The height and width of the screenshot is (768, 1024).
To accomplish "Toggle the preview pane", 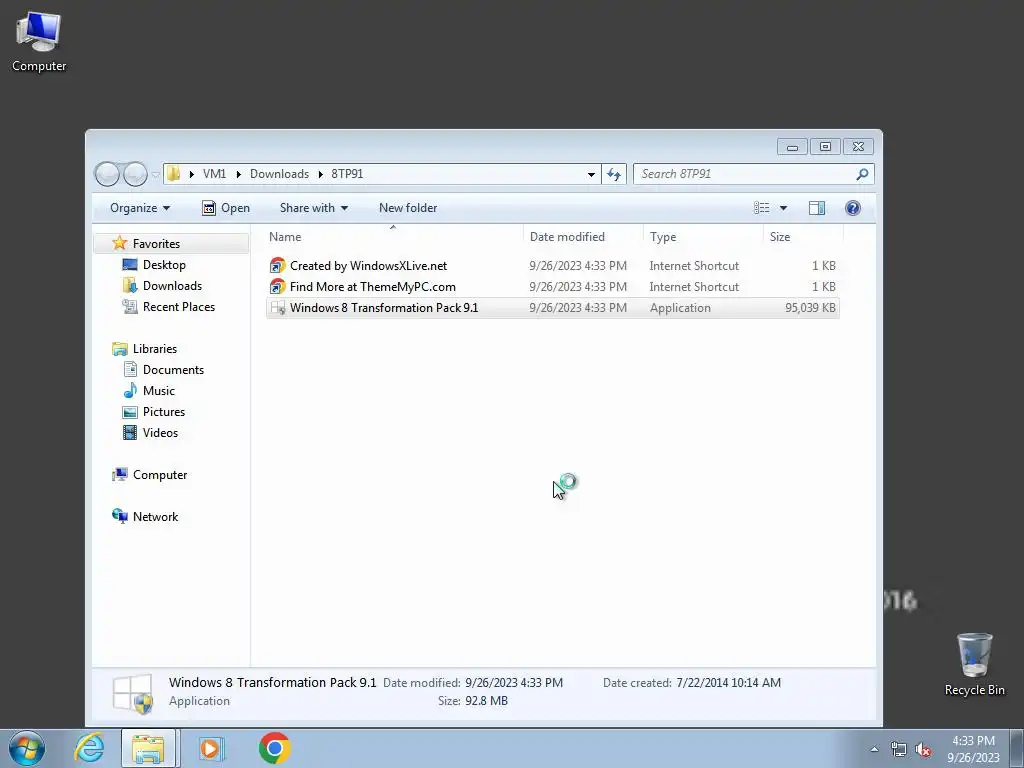I will pyautogui.click(x=817, y=208).
